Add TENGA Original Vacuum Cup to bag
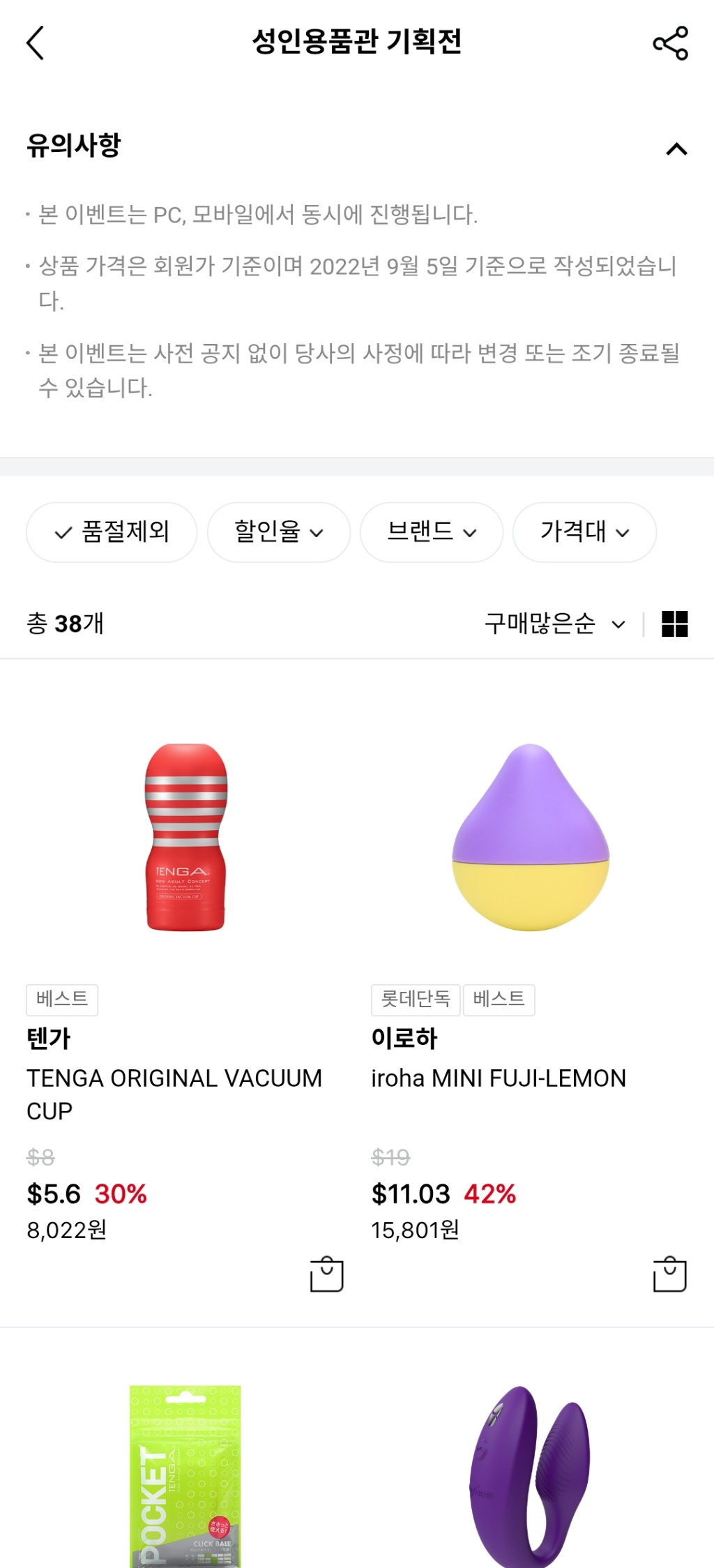 326,1274
